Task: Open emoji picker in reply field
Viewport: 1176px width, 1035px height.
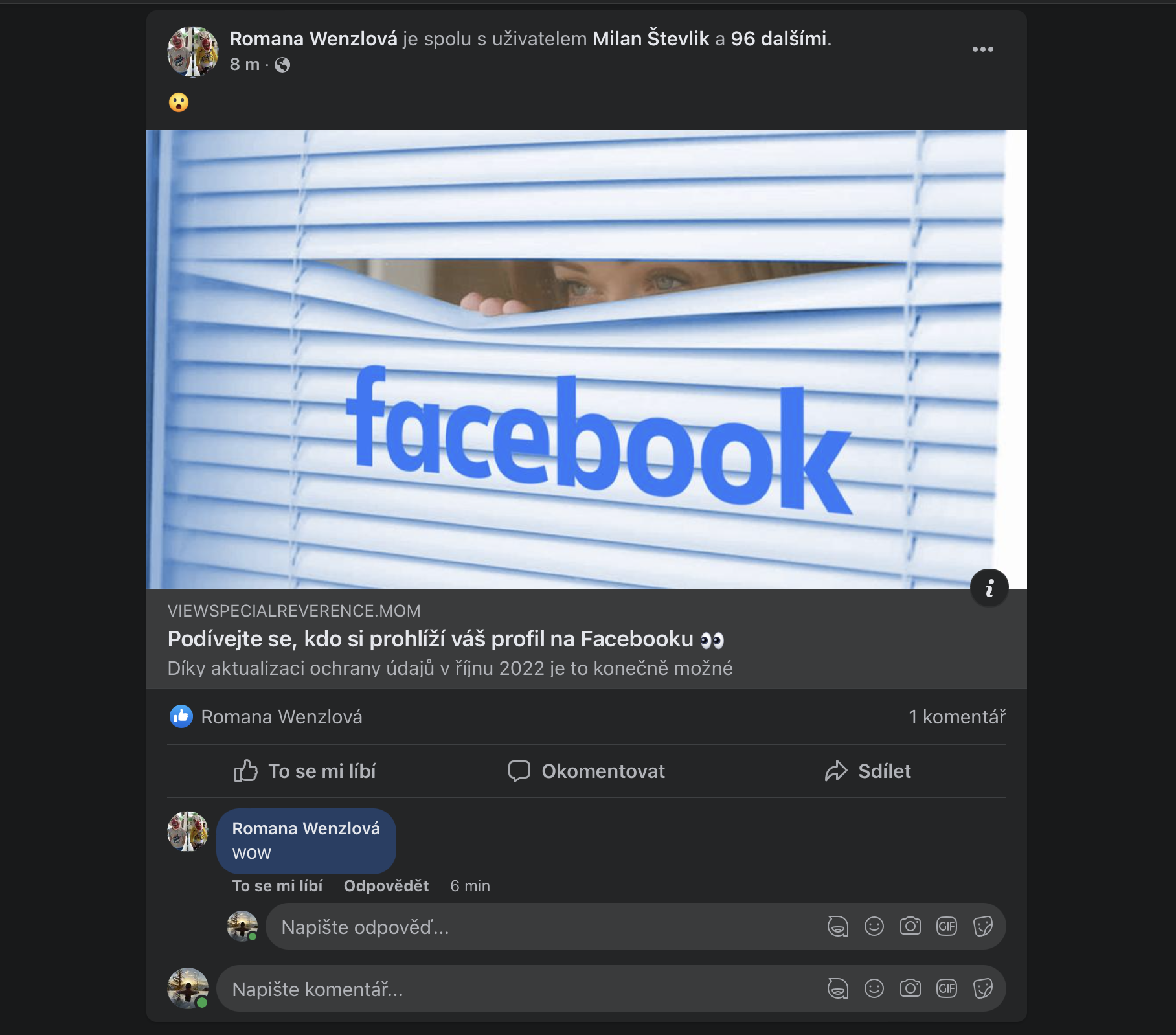Action: (x=874, y=927)
